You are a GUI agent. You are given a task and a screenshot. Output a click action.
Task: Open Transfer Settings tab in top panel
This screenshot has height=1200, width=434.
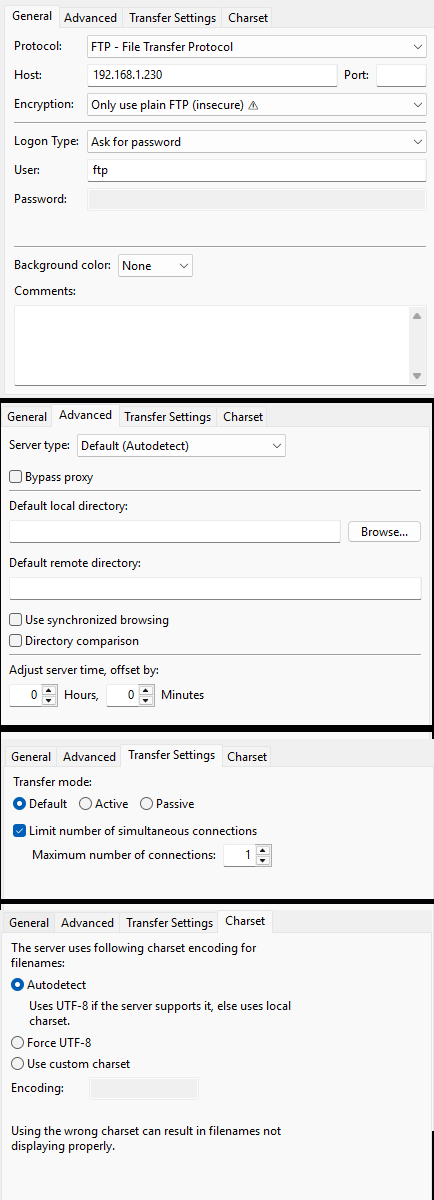tap(172, 18)
